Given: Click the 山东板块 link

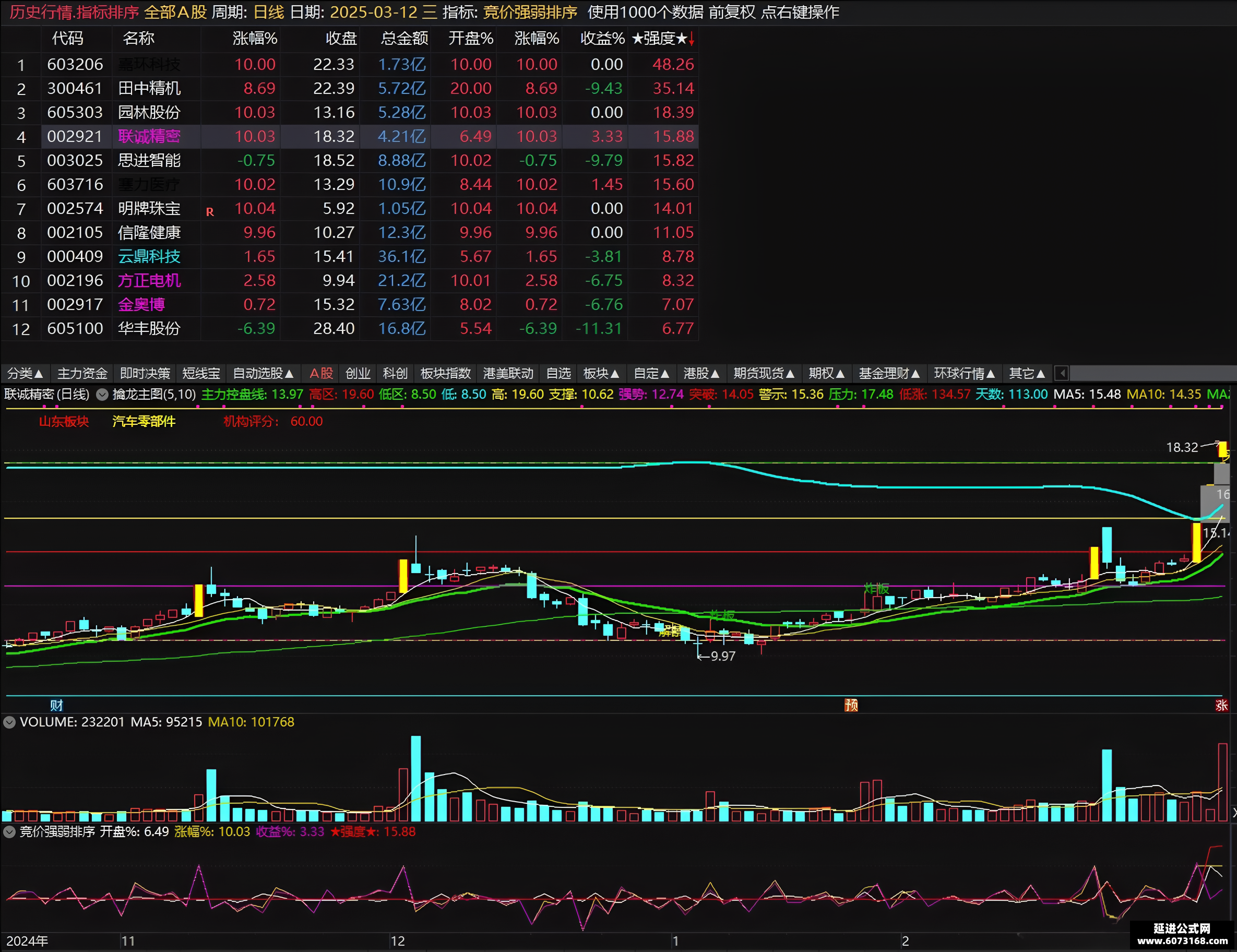Looking at the screenshot, I should coord(64,421).
